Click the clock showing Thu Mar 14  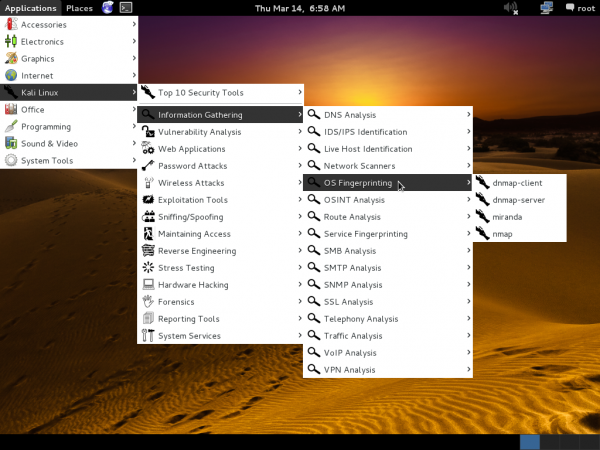coord(300,8)
